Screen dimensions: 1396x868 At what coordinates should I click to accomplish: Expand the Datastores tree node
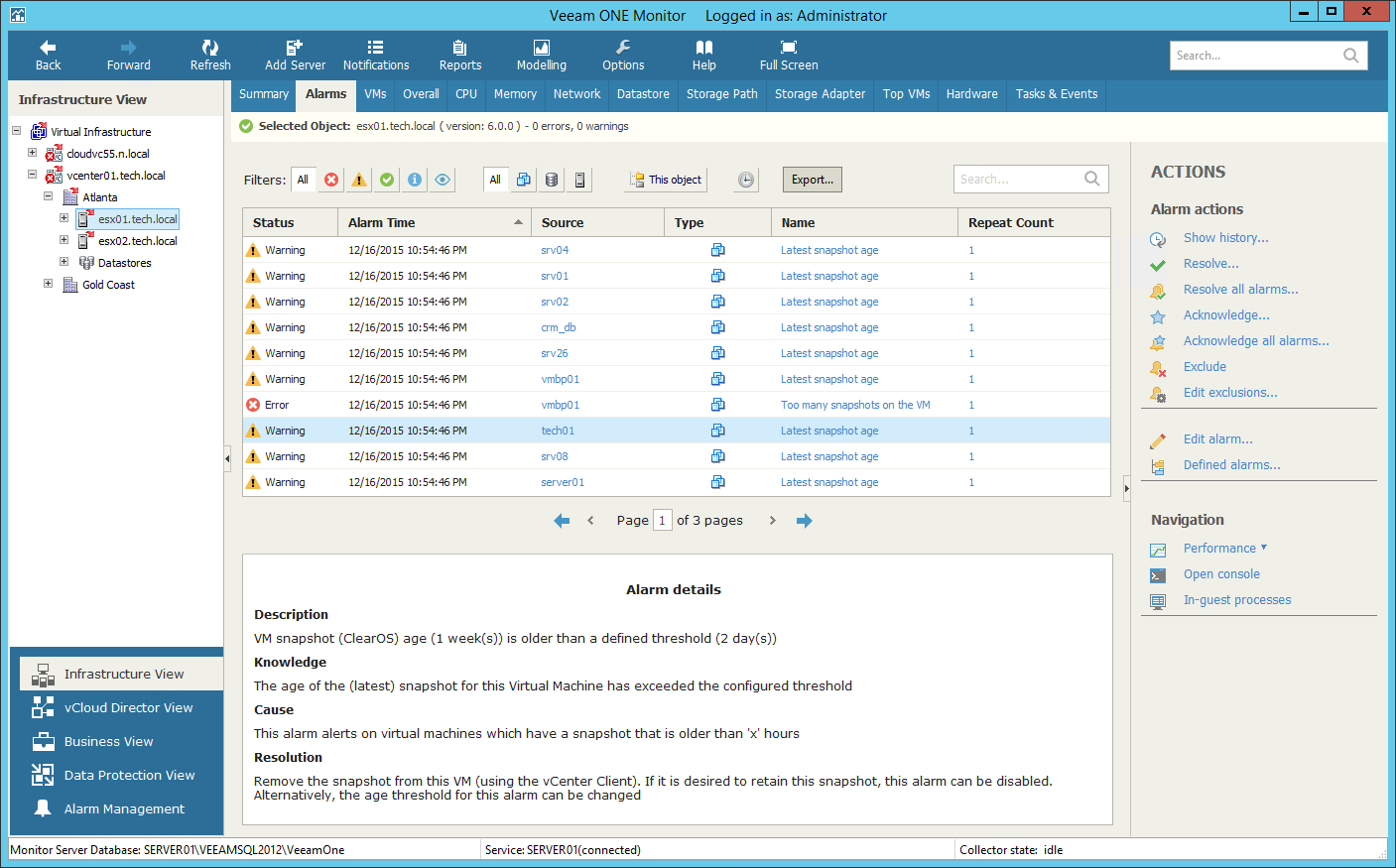(63, 261)
